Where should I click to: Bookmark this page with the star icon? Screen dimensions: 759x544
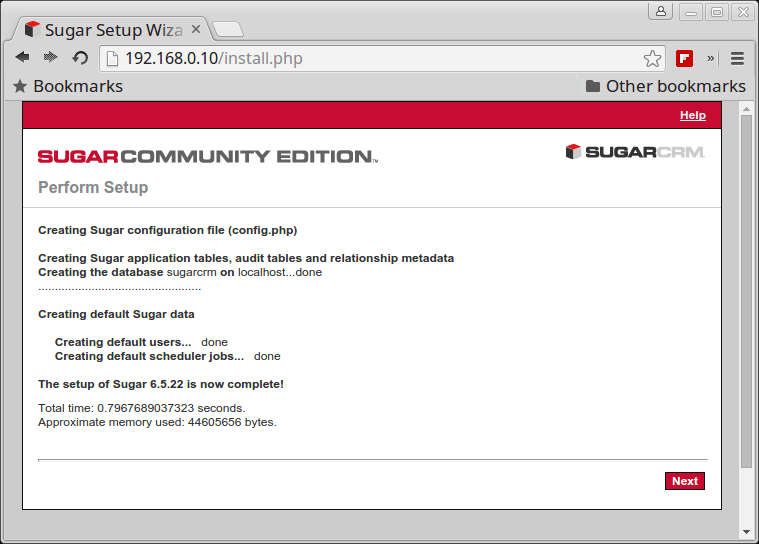652,59
